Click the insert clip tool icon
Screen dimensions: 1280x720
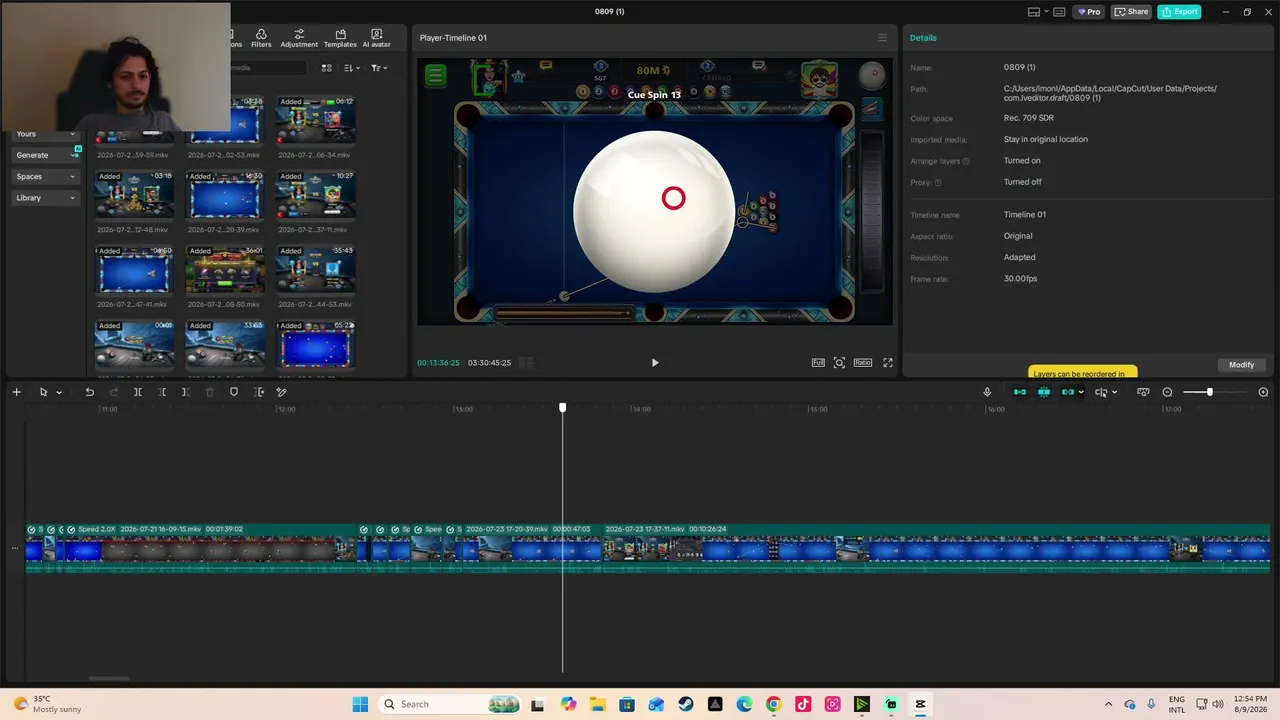click(x=259, y=392)
